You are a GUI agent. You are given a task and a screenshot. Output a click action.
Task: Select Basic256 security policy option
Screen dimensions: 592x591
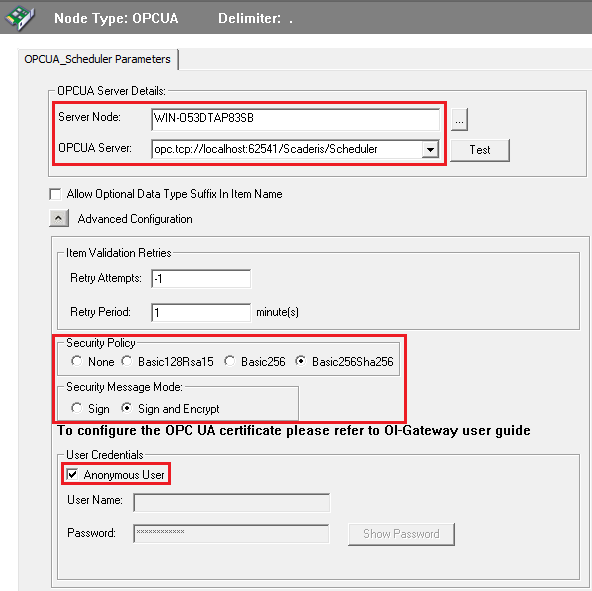[x=230, y=361]
